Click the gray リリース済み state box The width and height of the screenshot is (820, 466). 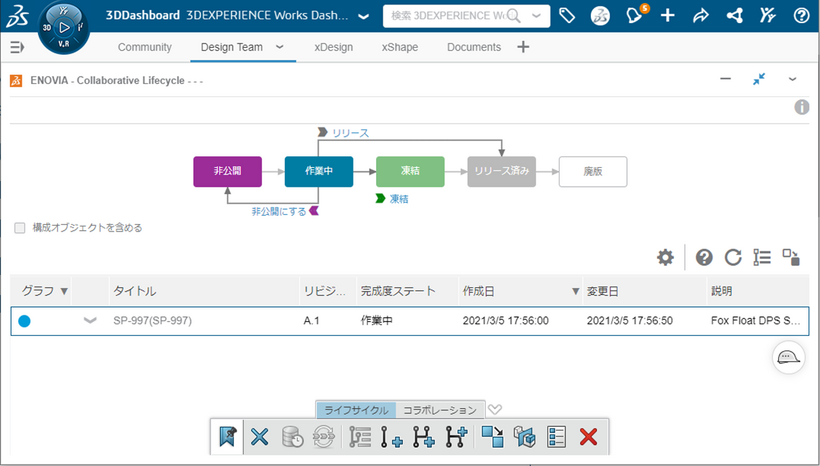tap(502, 172)
